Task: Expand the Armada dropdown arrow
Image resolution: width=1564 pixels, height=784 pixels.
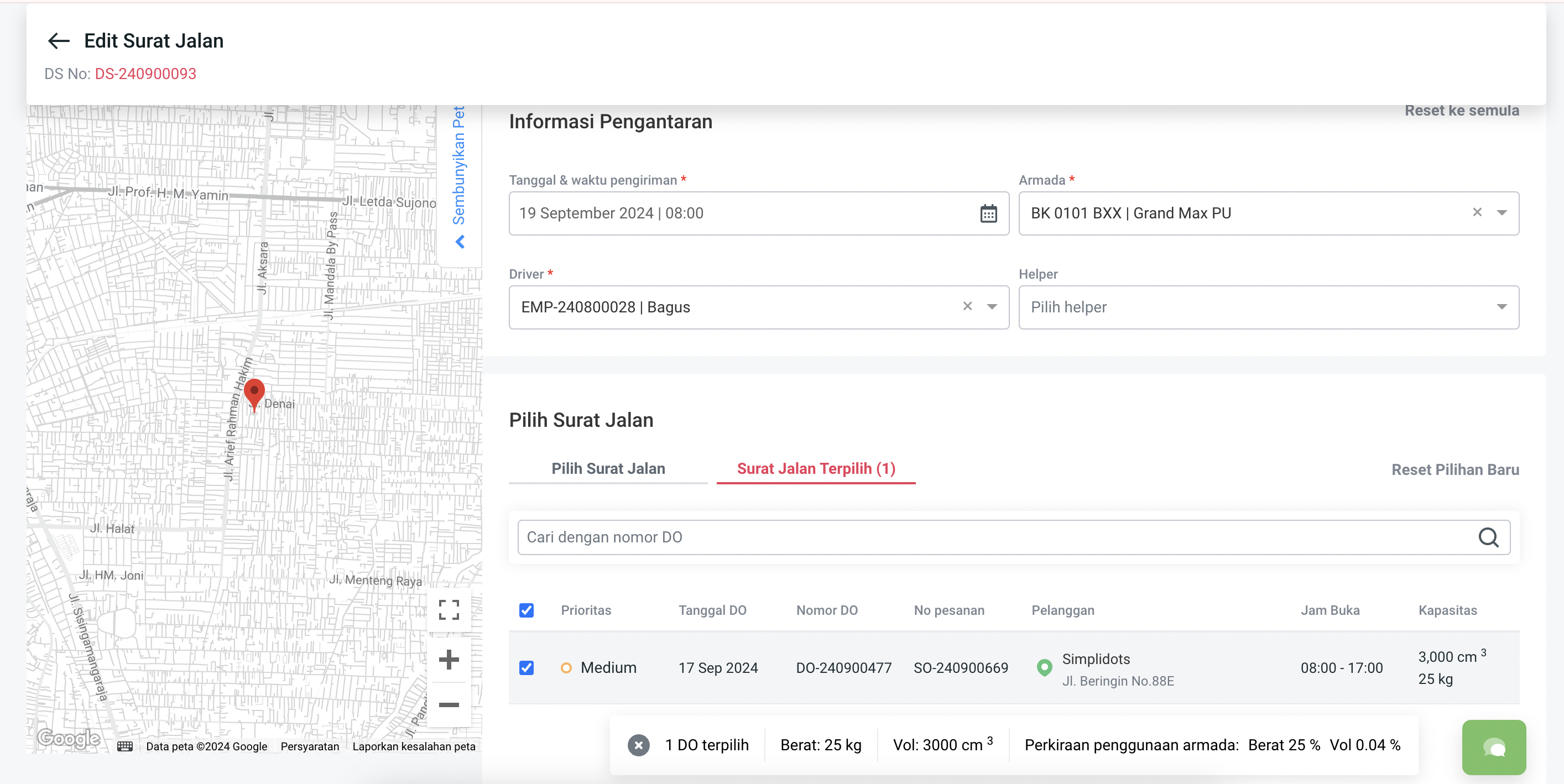Action: pos(1502,212)
